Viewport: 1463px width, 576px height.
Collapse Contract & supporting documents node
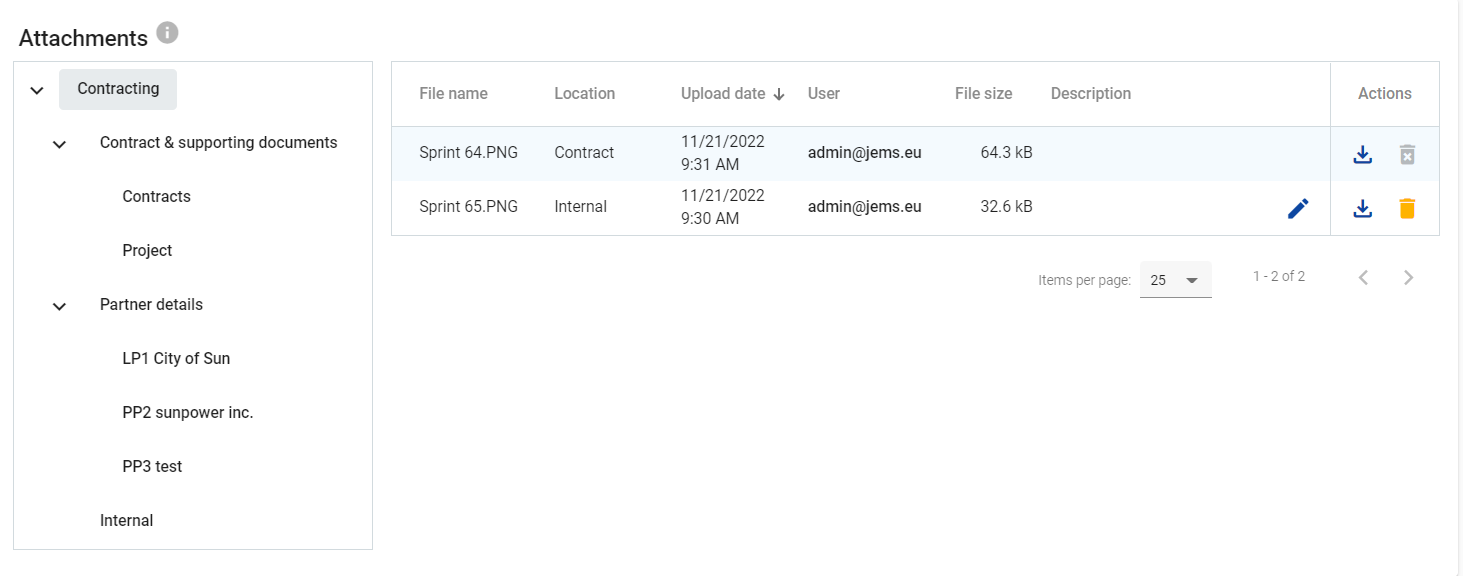[x=59, y=144]
